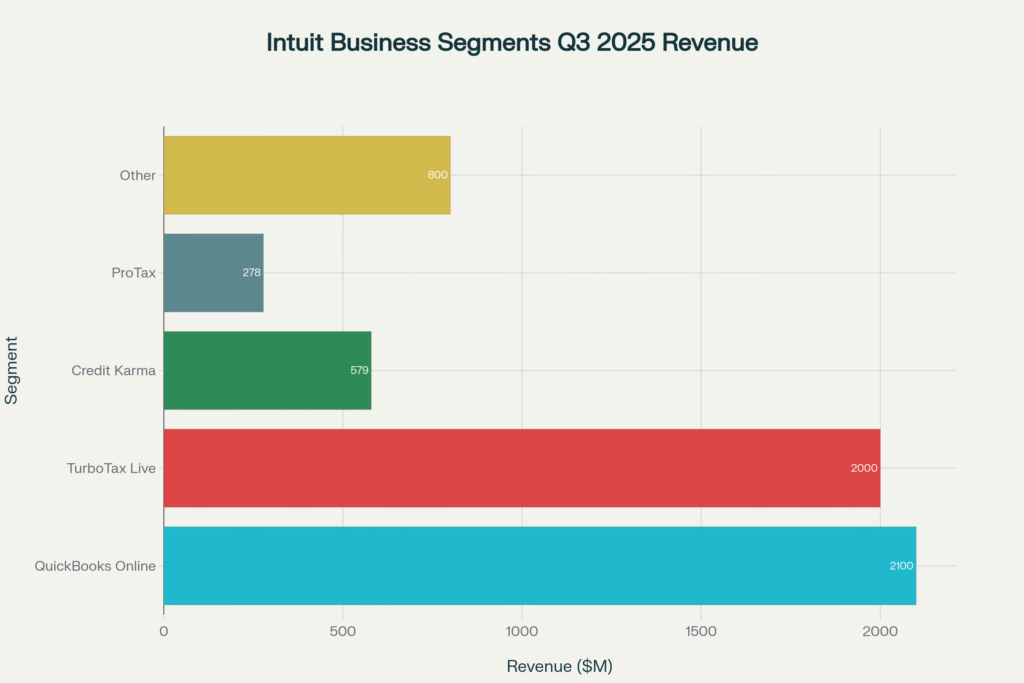Click the x-axis tick label 1500
Viewport: 1024px width, 683px height.
point(701,631)
